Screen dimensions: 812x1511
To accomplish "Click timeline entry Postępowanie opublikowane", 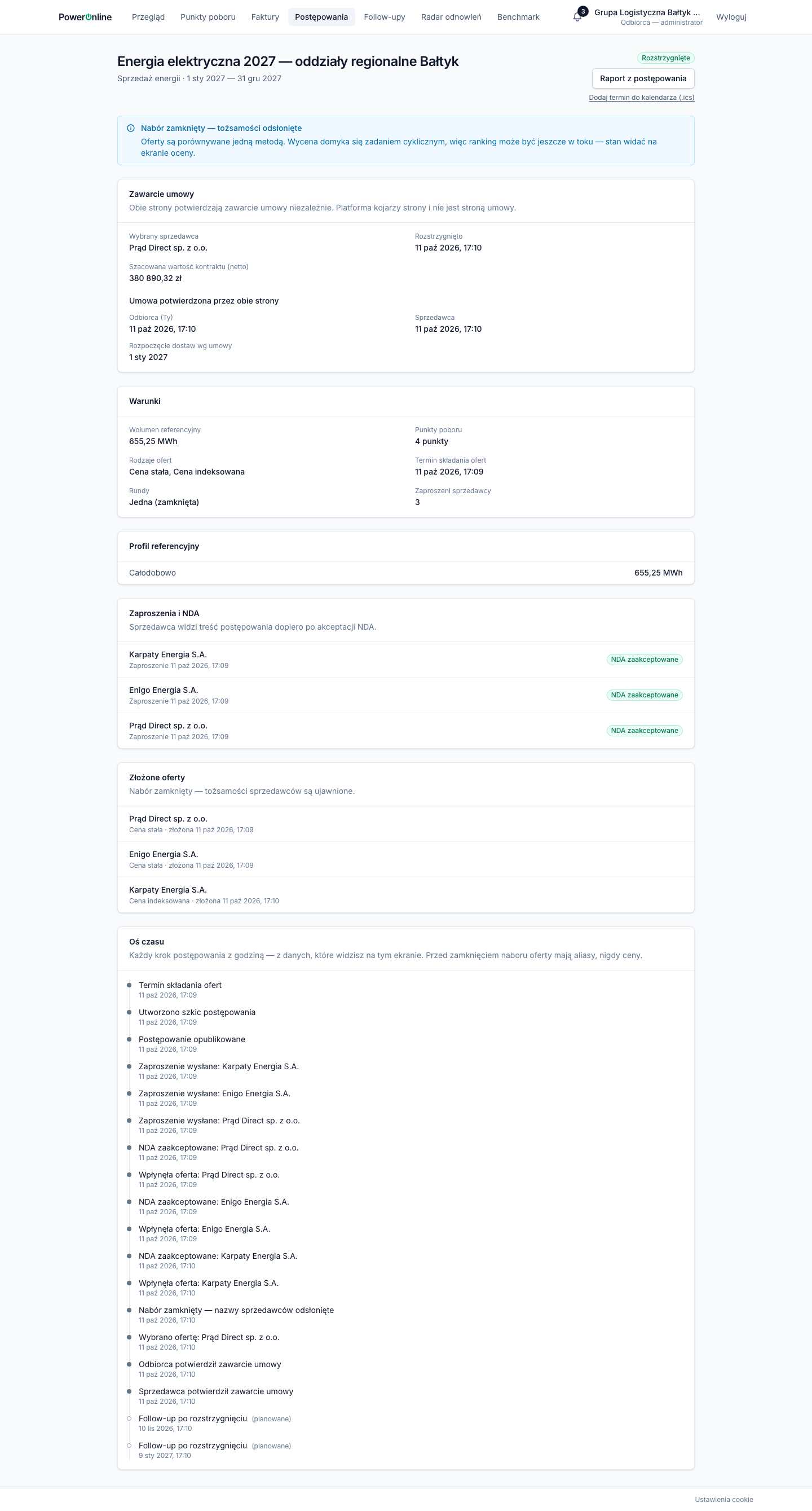I will [x=192, y=1039].
